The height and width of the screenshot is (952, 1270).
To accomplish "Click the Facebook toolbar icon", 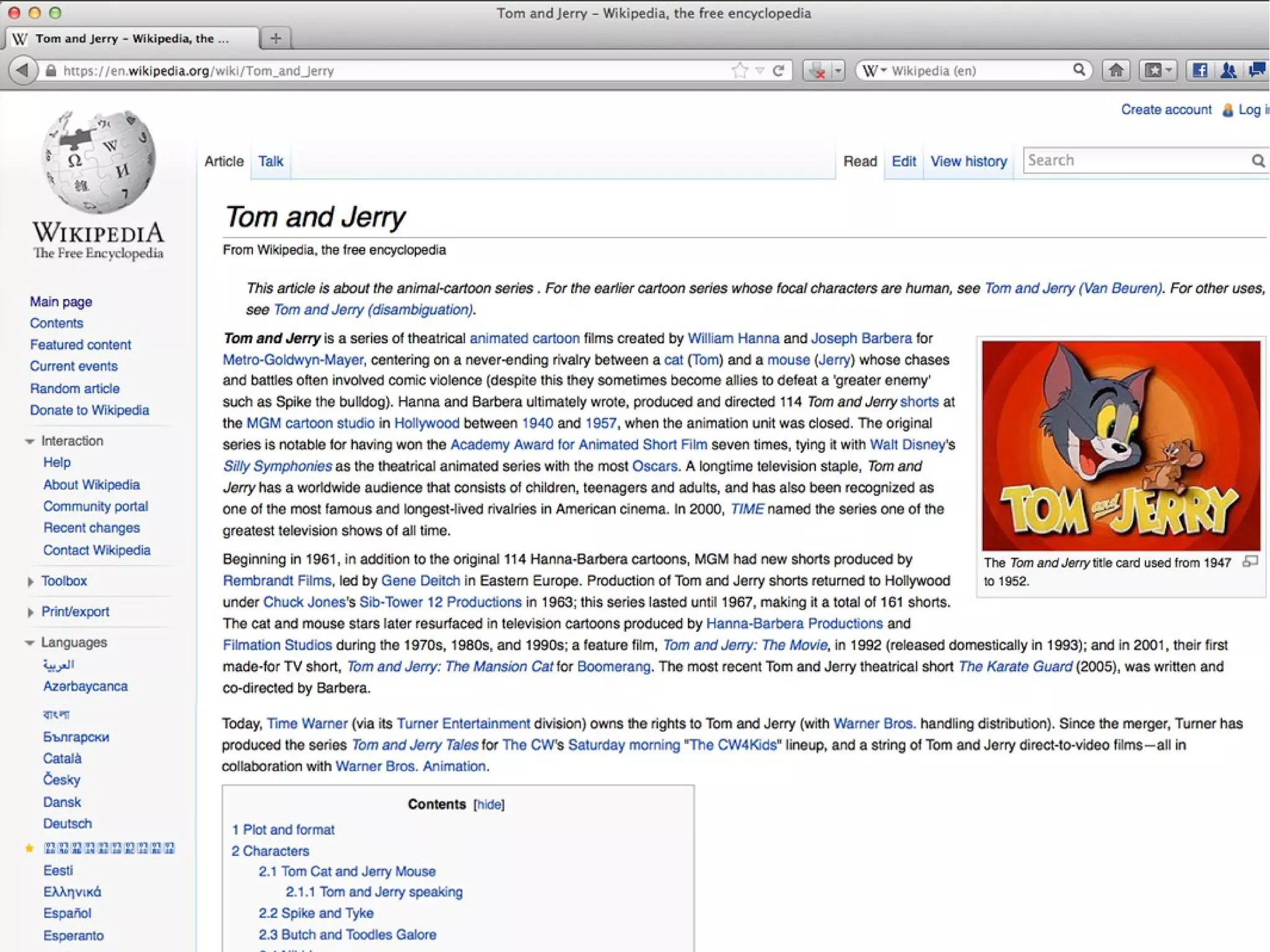I will click(1200, 71).
